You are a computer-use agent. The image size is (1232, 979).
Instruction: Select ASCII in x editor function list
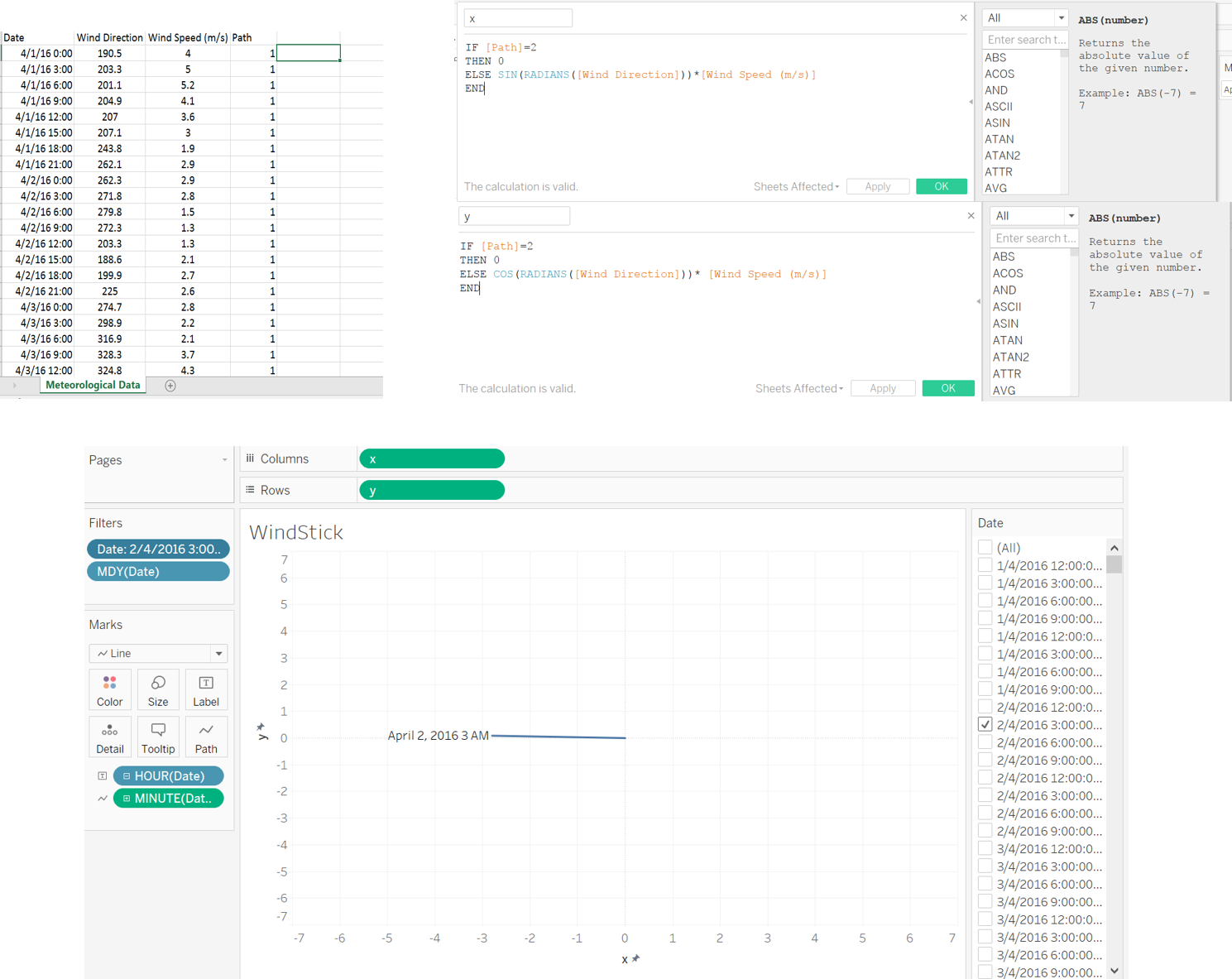999,107
